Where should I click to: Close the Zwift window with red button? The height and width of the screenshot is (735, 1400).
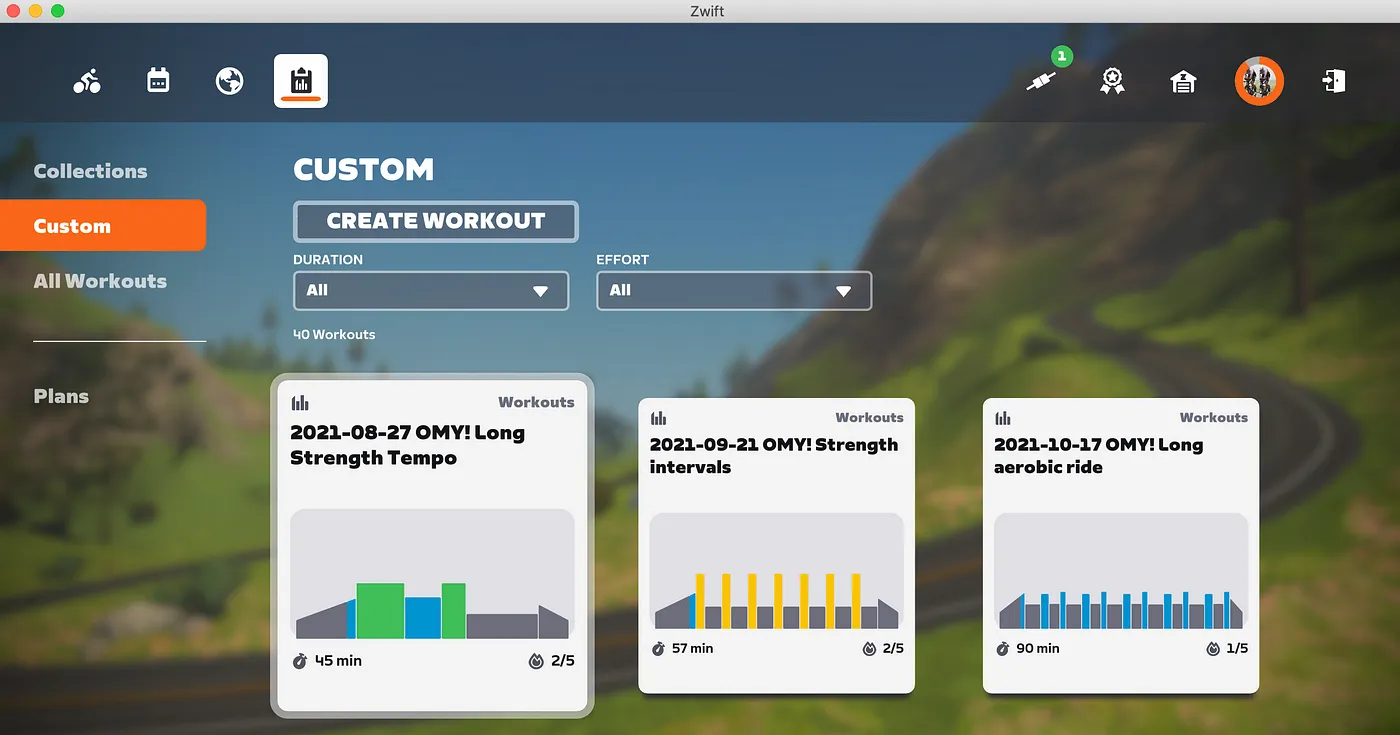coord(14,10)
